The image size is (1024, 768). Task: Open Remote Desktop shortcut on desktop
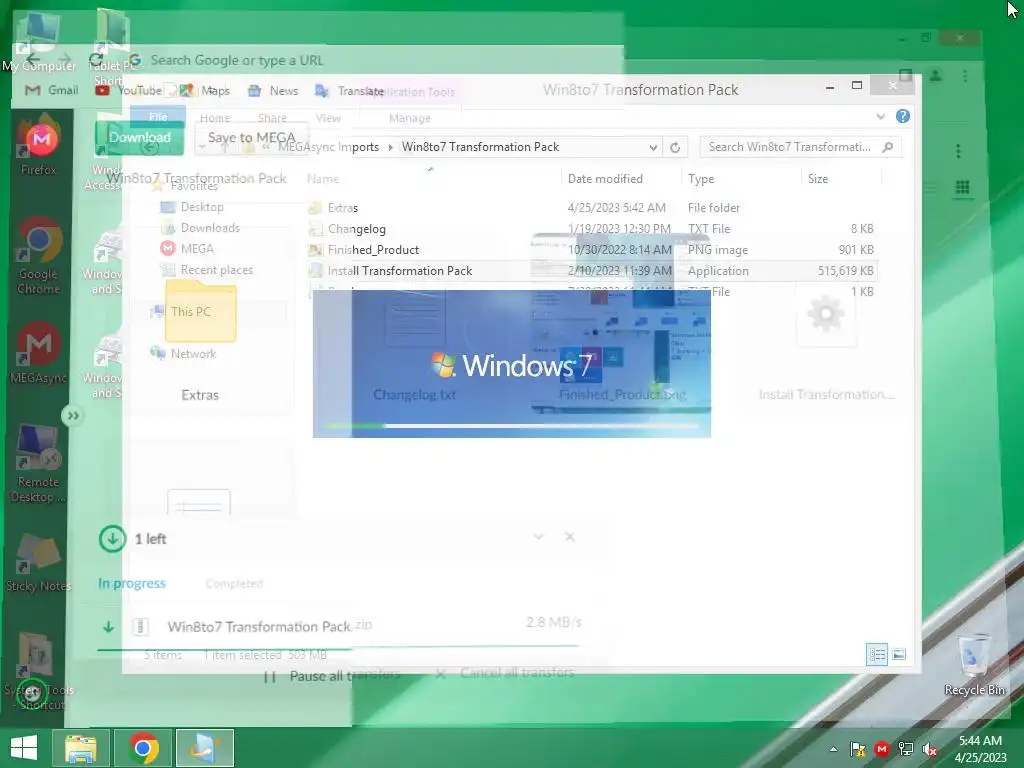[38, 464]
